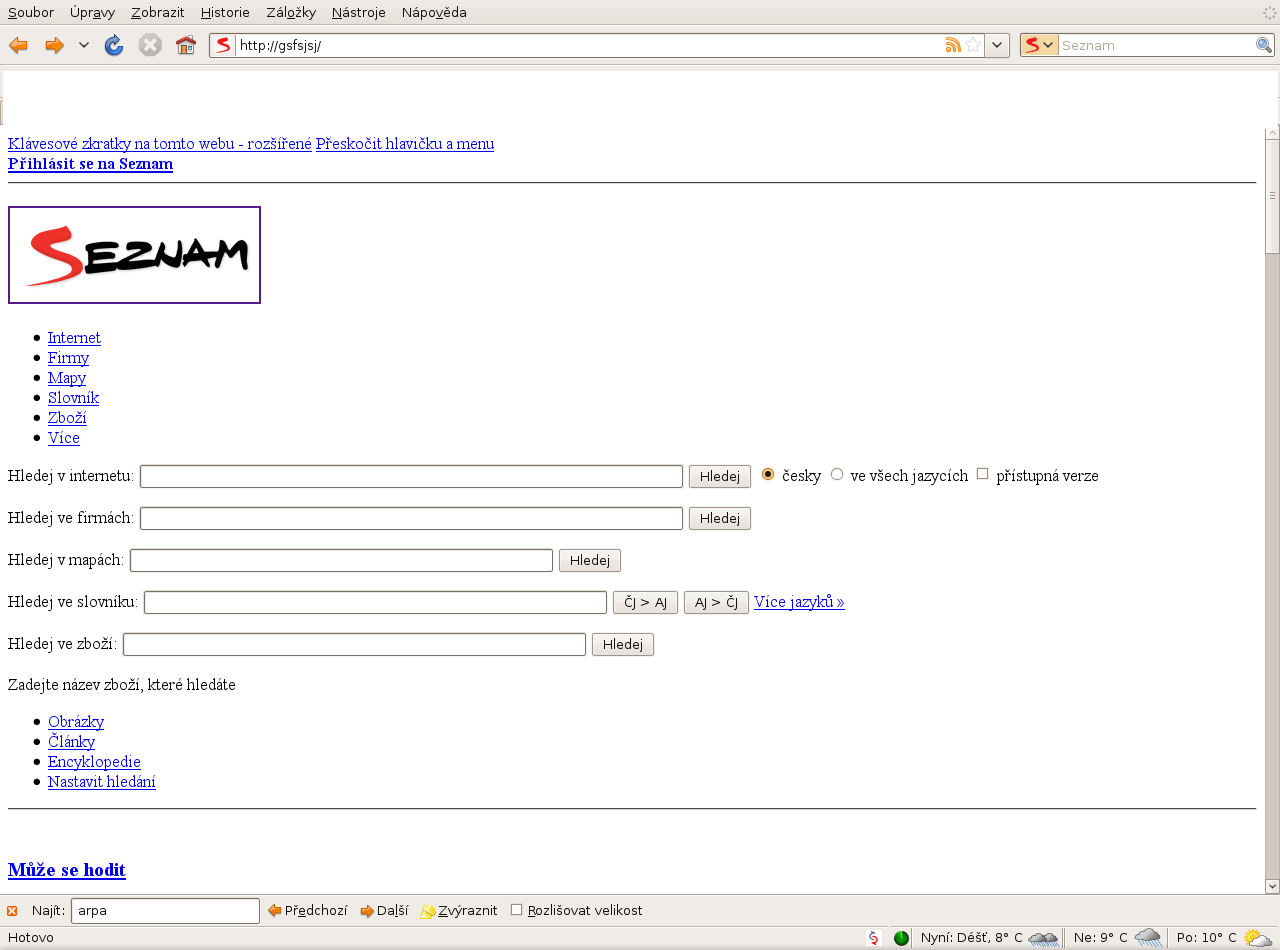
Task: Bookmark the page with the star icon
Action: pyautogui.click(x=973, y=45)
